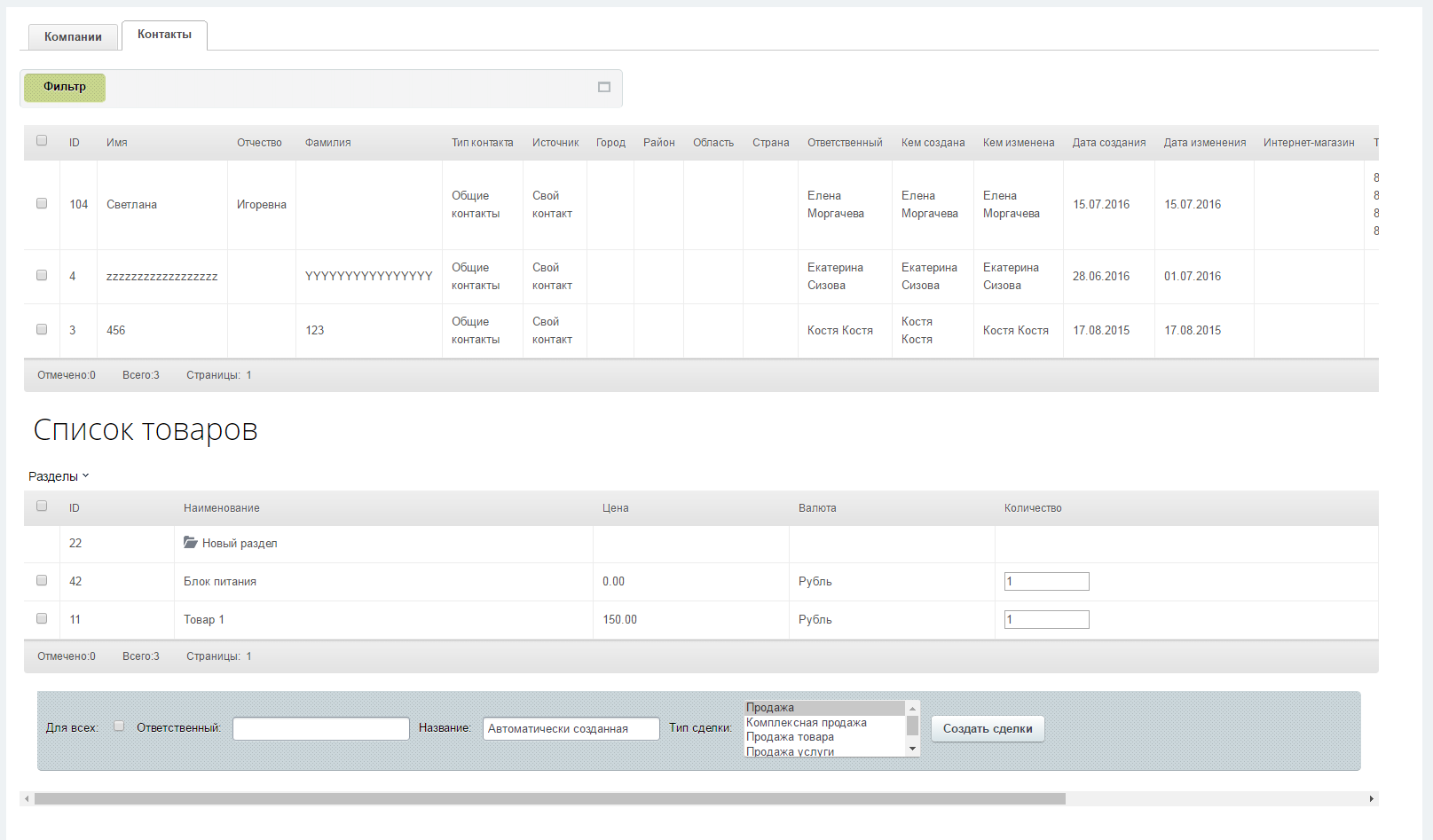The height and width of the screenshot is (840, 1433).
Task: Select Продажа товара deal type
Action: coord(790,737)
